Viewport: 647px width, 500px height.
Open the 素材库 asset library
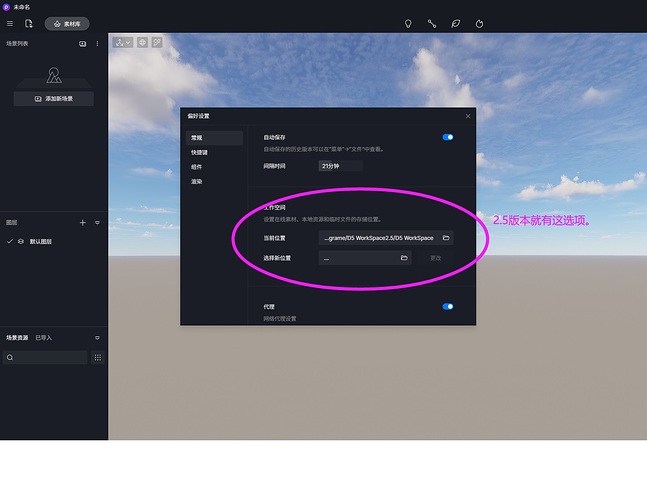click(x=67, y=23)
